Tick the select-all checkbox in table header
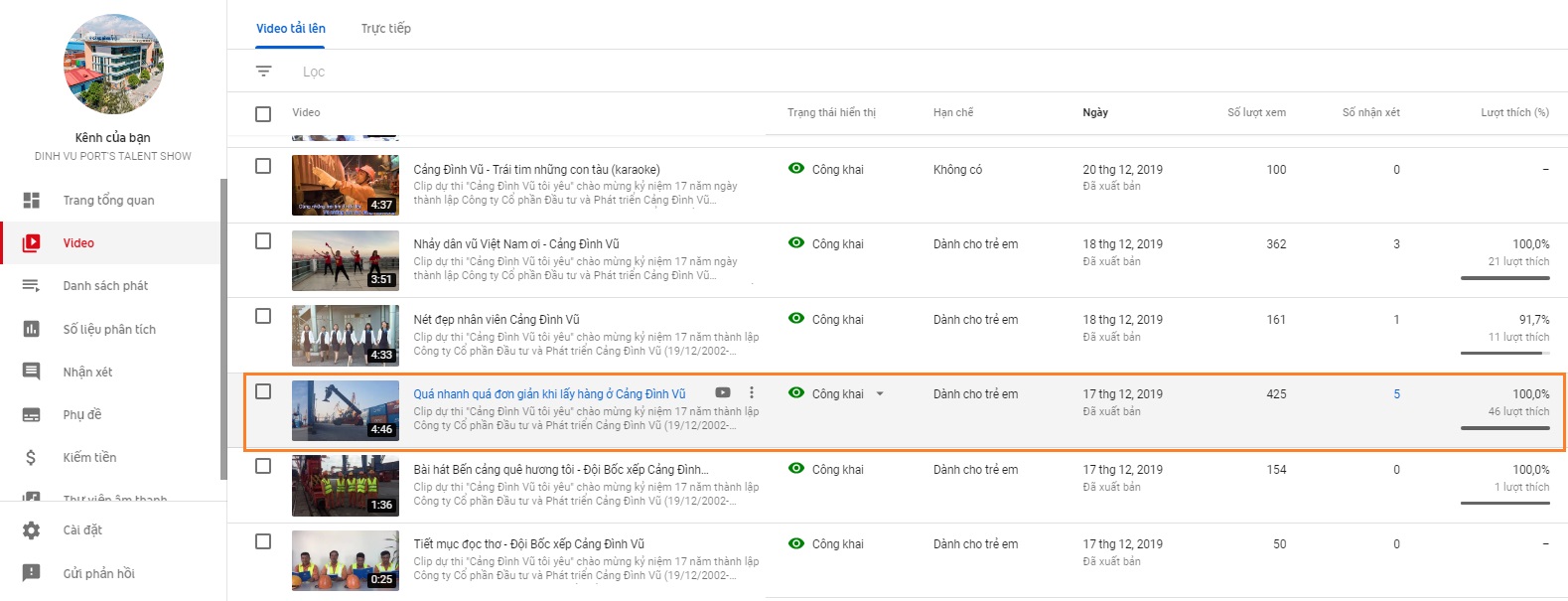1568x601 pixels. tap(263, 113)
